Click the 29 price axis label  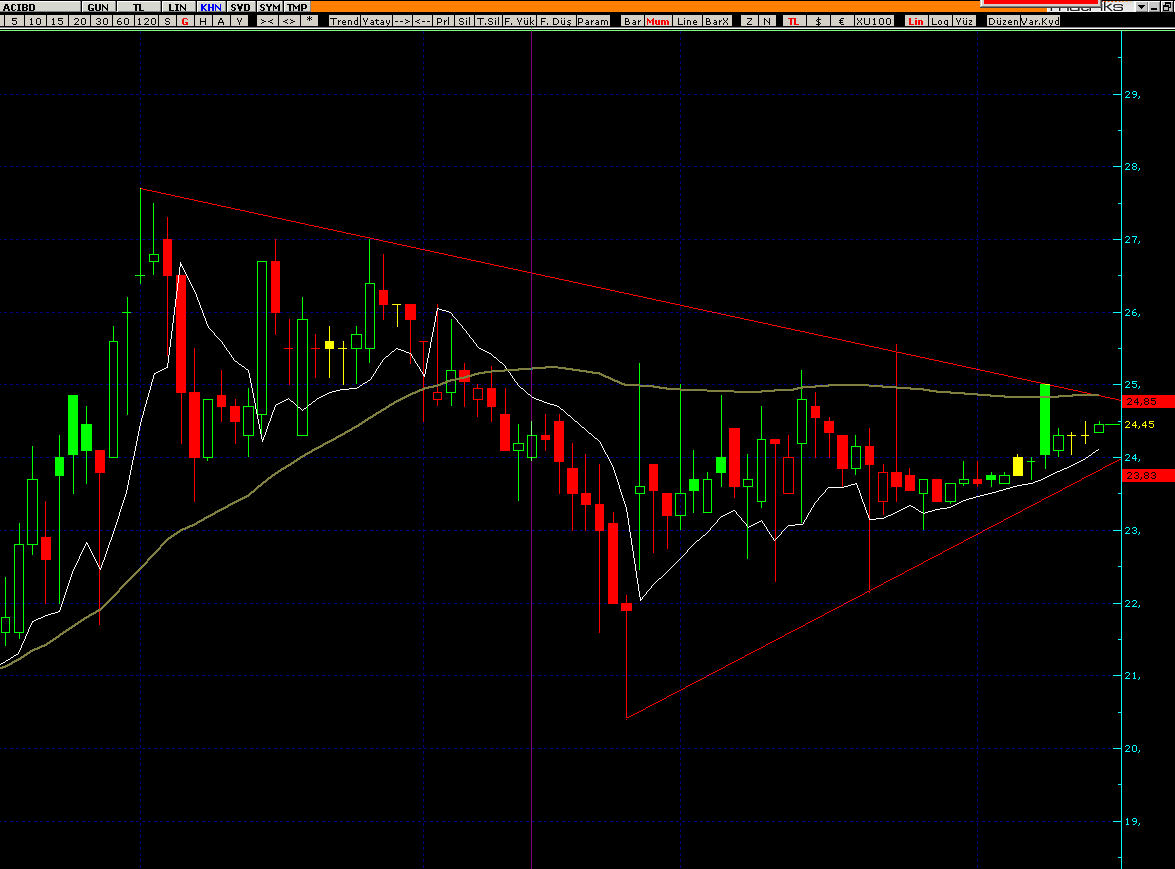click(1132, 94)
